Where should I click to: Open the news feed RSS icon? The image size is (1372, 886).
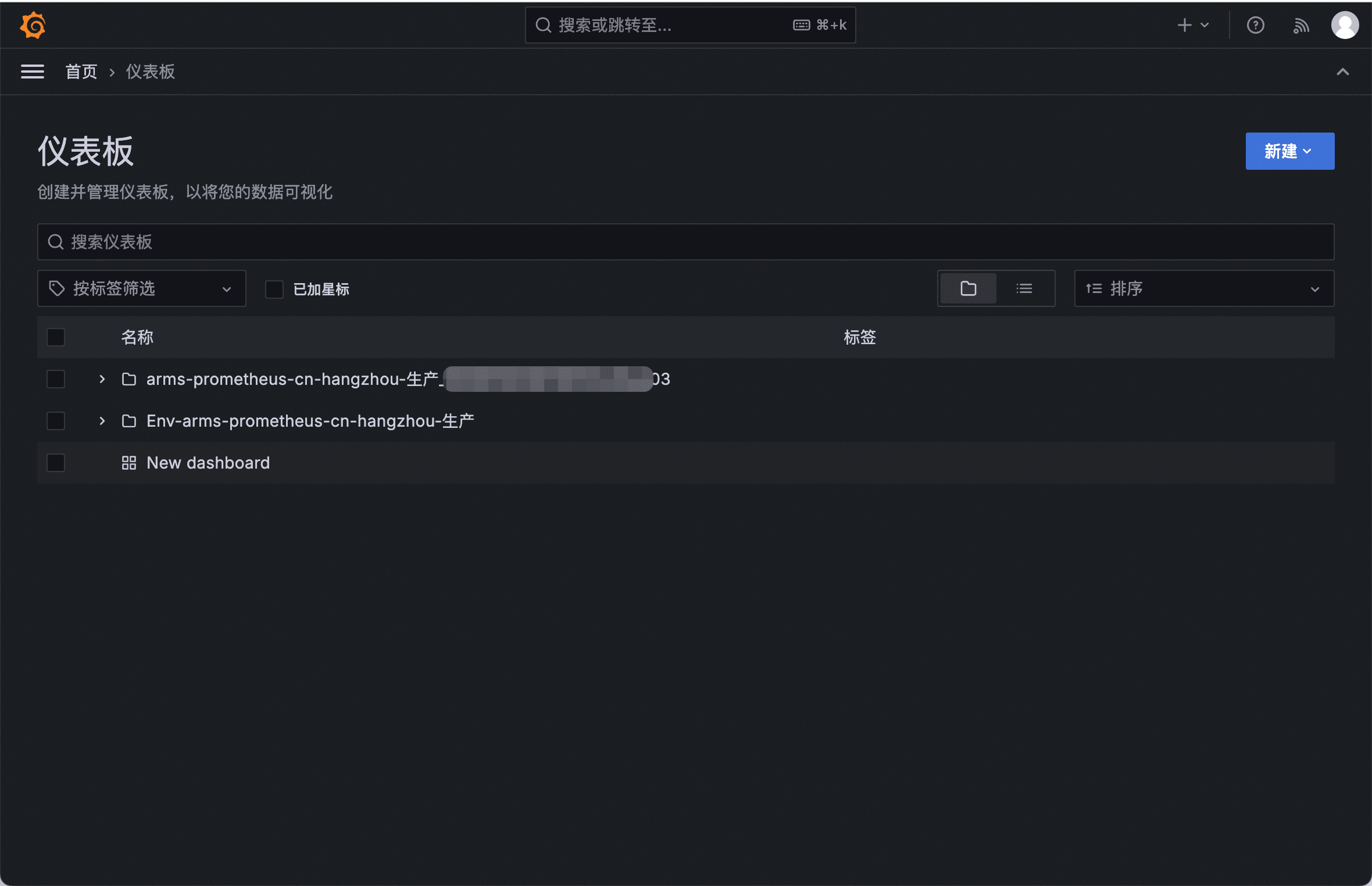click(1300, 25)
